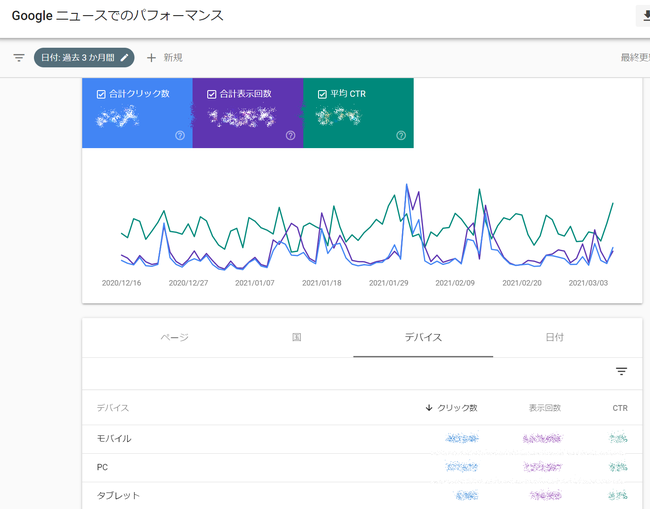Click the Google ニュースでのパフォーマンス heading
Screen dimensions: 650x509
coord(118,16)
